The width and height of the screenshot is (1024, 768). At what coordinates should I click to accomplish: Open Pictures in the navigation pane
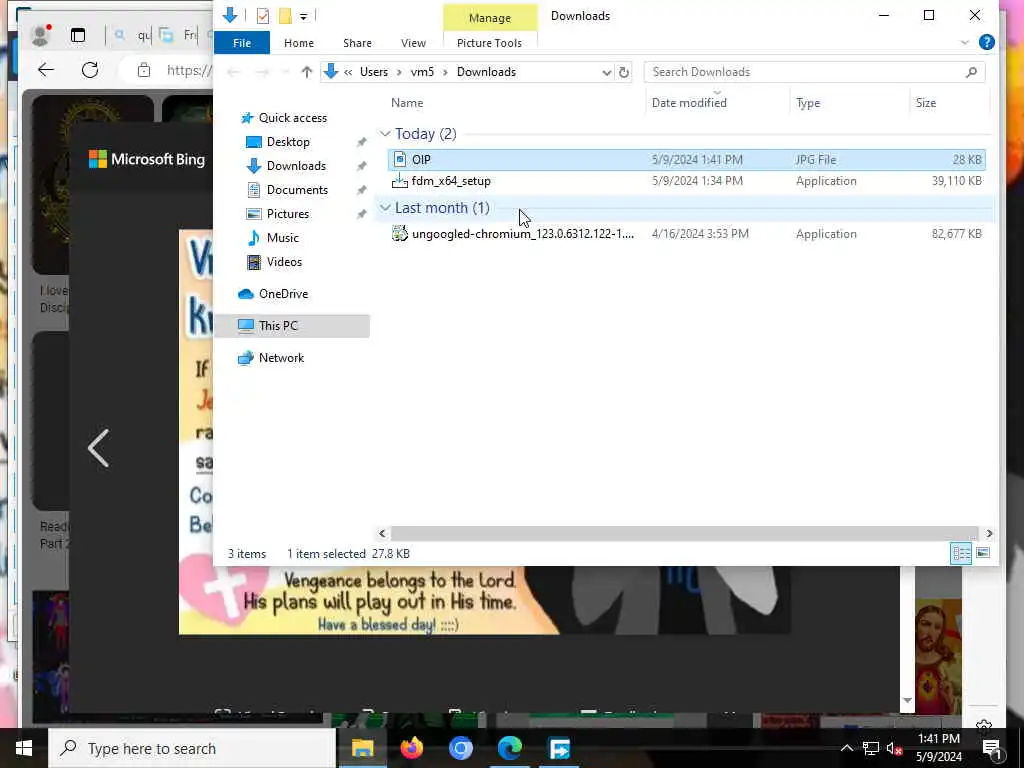point(287,214)
